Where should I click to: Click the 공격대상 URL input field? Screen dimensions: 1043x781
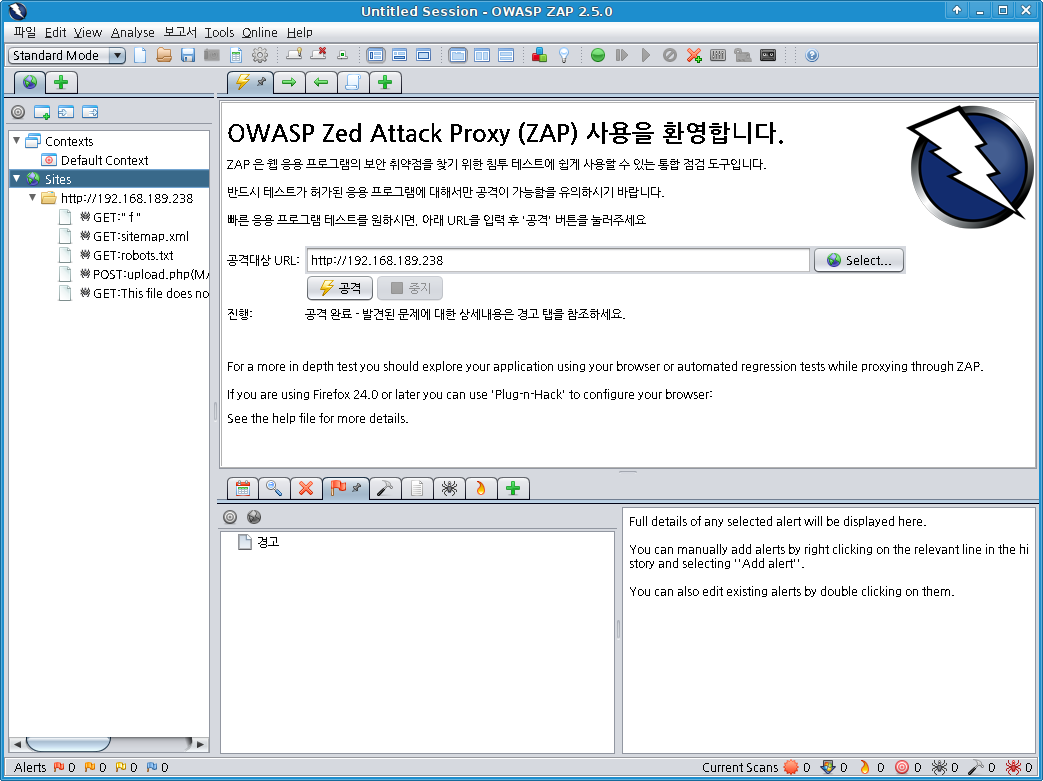[558, 260]
